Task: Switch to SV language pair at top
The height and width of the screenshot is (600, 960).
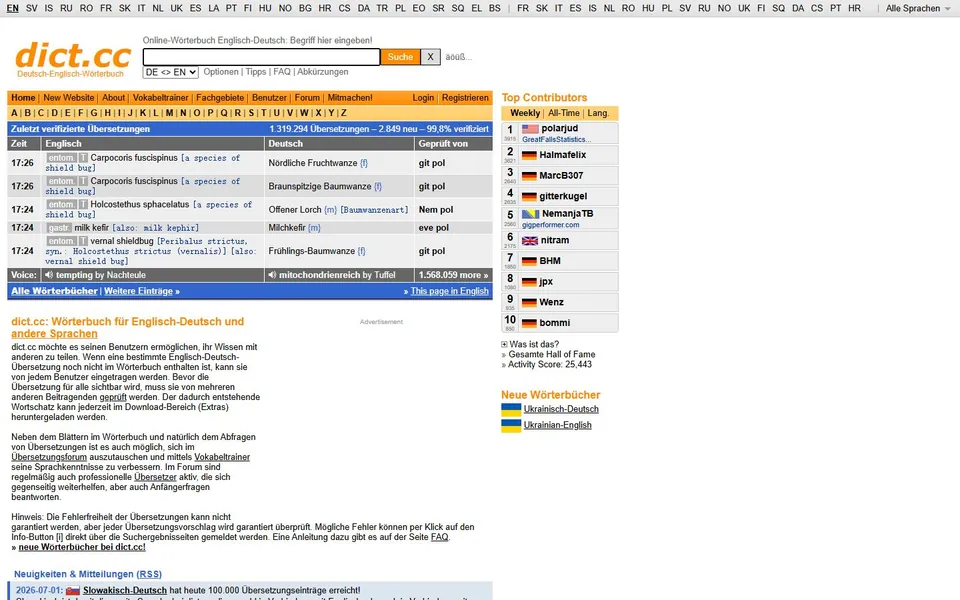Action: coord(32,9)
